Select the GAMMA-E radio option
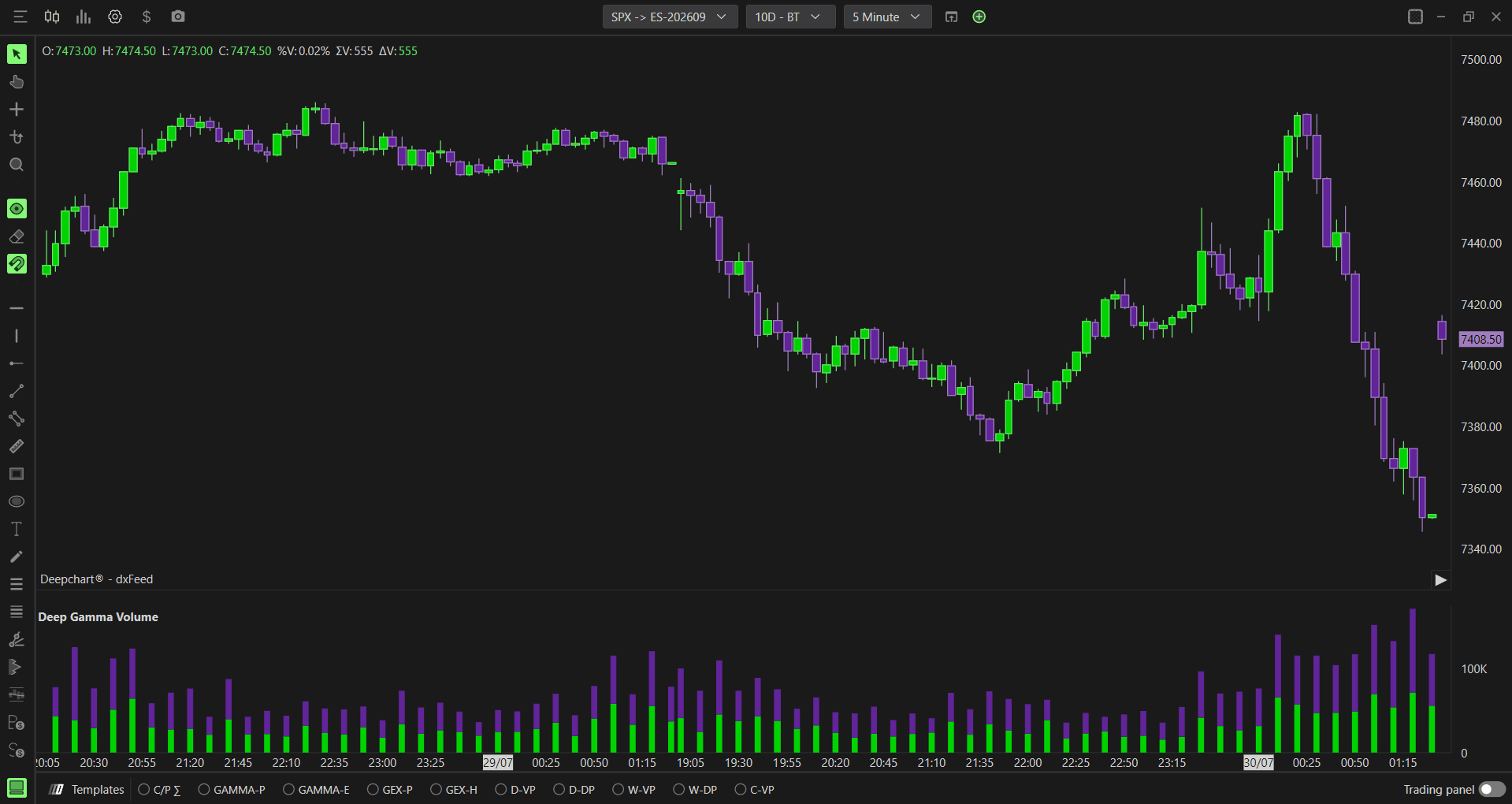This screenshot has width=1512, height=804. 316,789
